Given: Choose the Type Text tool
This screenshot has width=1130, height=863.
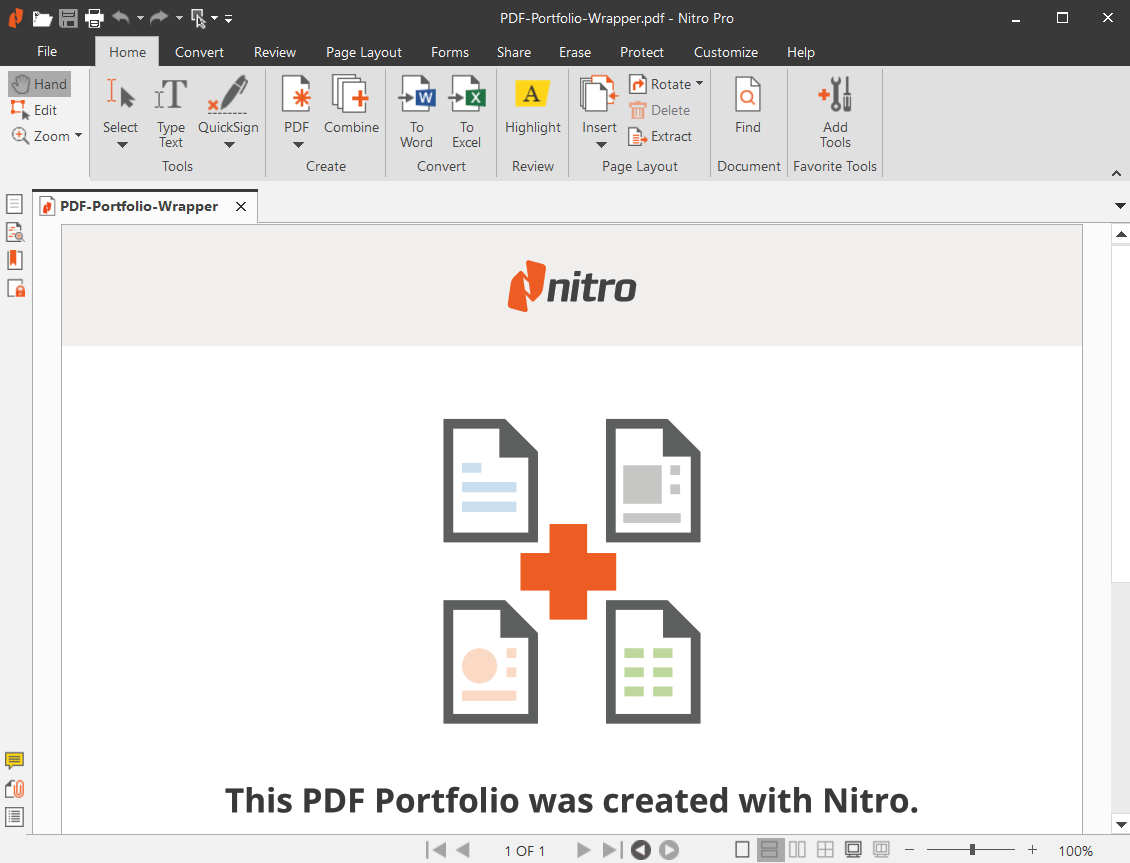Looking at the screenshot, I should click(x=171, y=112).
